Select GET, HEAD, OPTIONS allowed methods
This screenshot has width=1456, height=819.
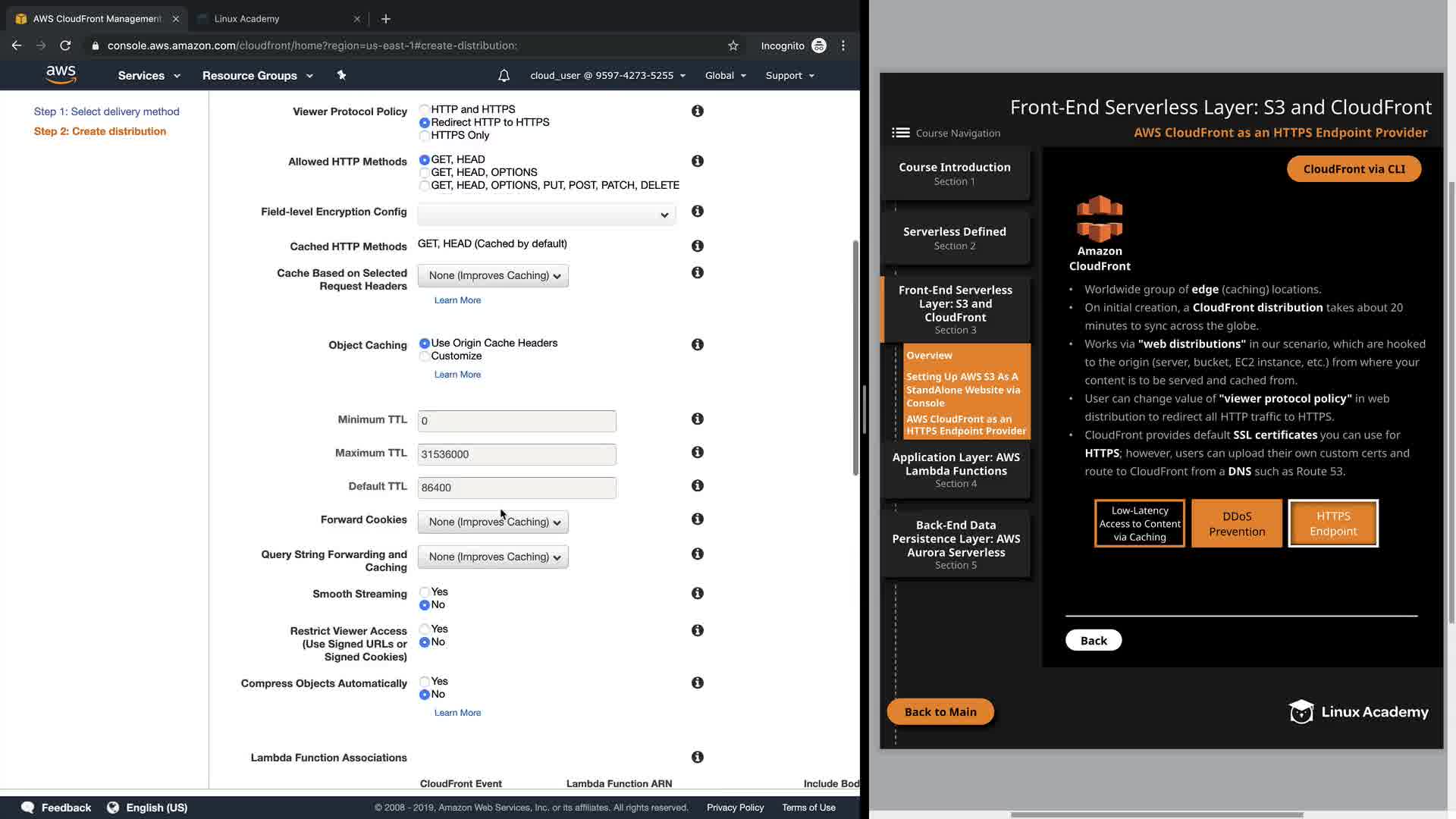click(x=425, y=173)
